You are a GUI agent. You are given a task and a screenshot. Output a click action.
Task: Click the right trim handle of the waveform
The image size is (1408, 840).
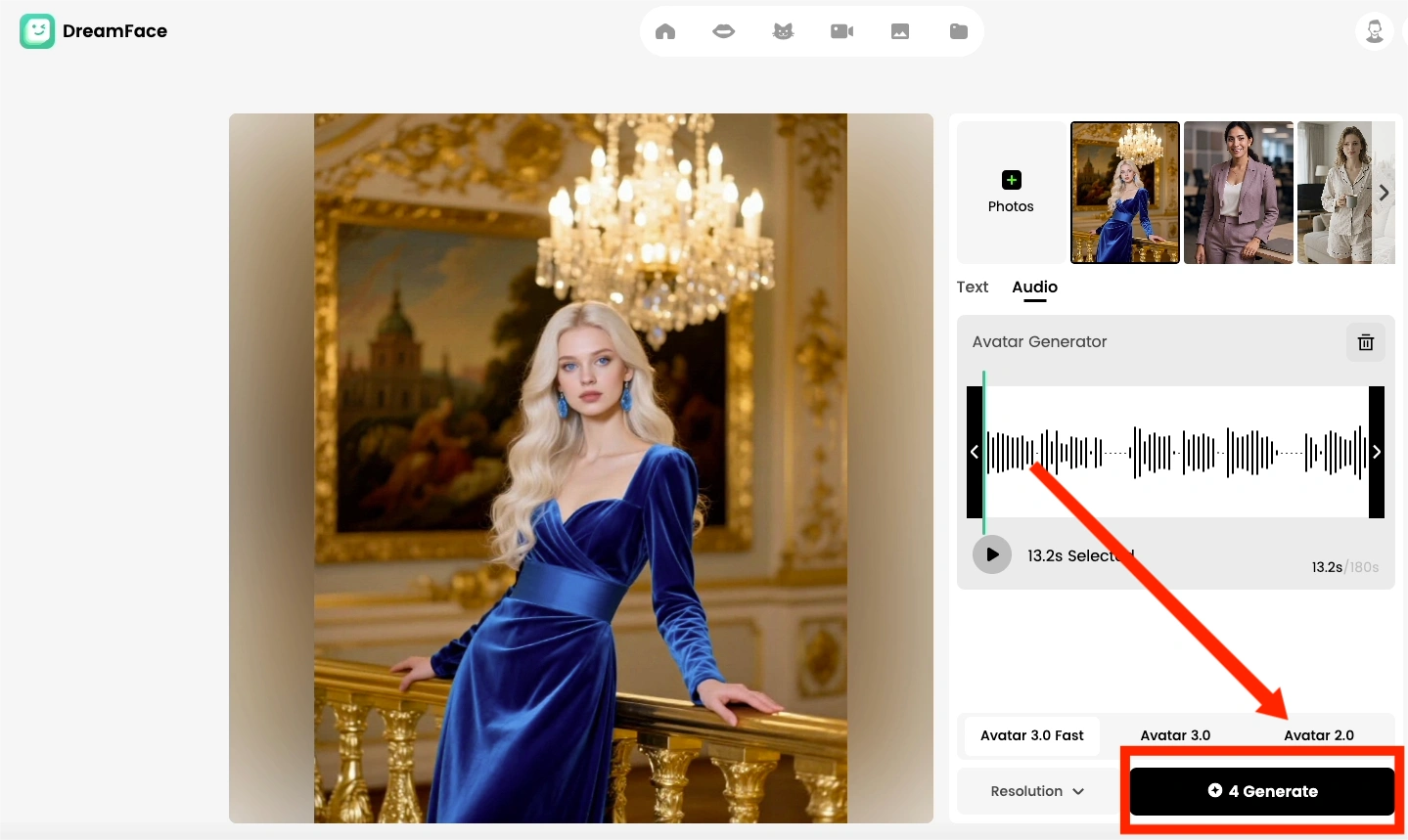tap(1377, 452)
